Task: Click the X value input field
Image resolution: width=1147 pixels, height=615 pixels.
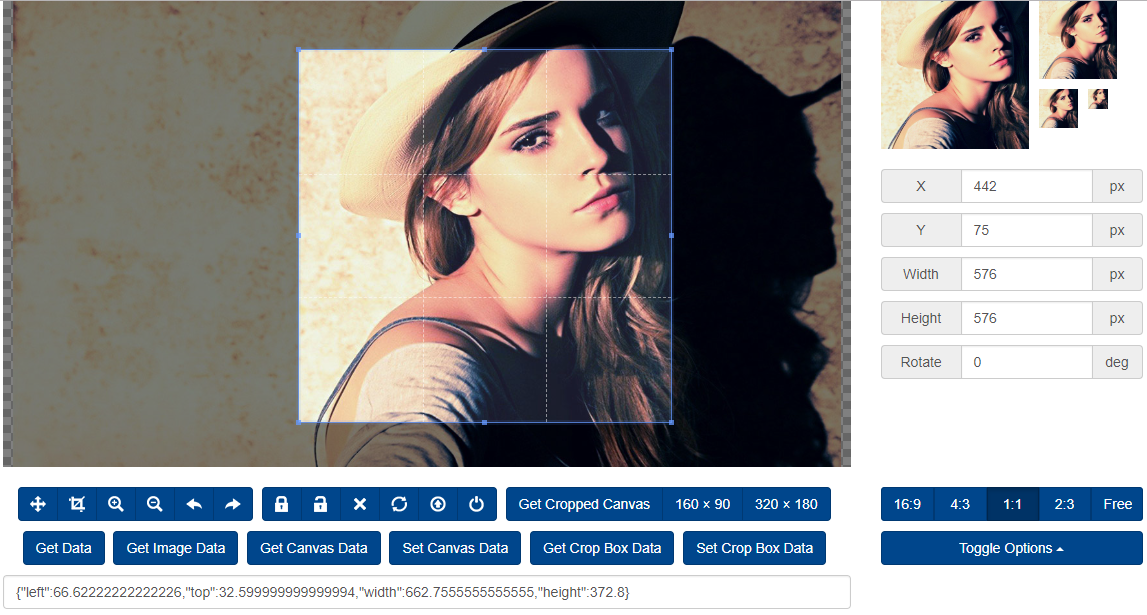Action: point(1026,186)
